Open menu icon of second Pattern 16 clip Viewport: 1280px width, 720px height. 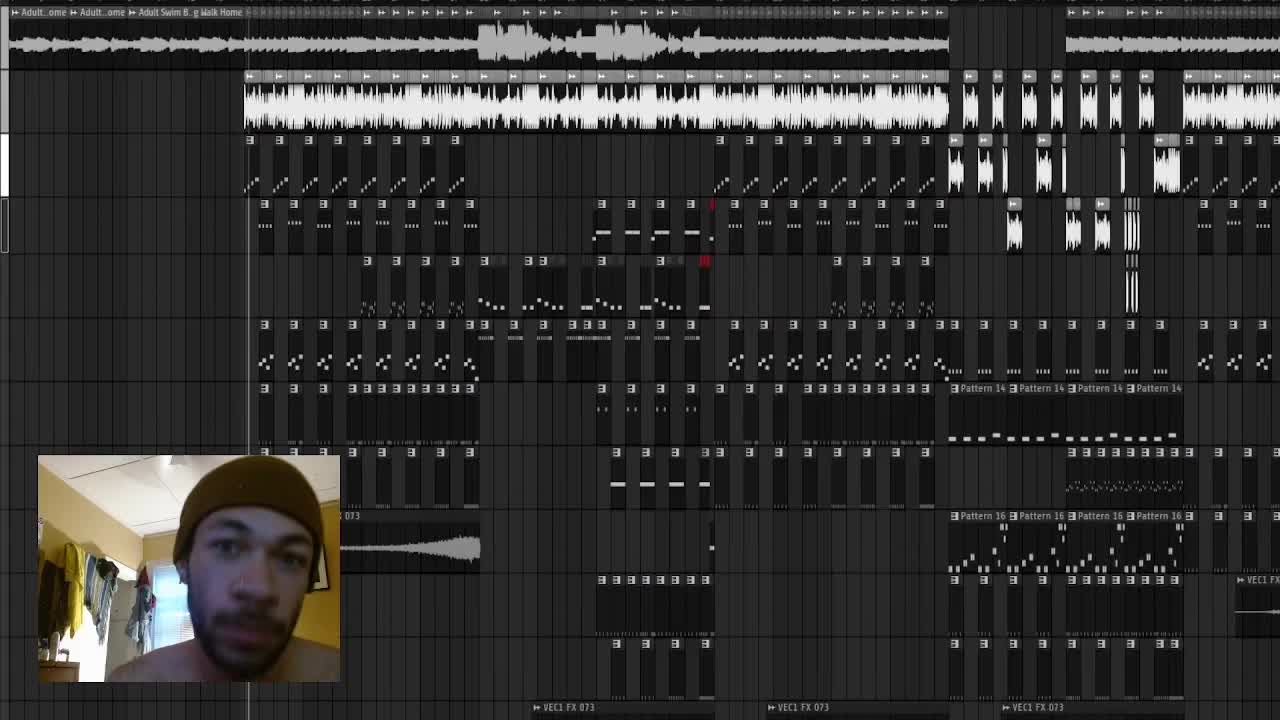1013,516
